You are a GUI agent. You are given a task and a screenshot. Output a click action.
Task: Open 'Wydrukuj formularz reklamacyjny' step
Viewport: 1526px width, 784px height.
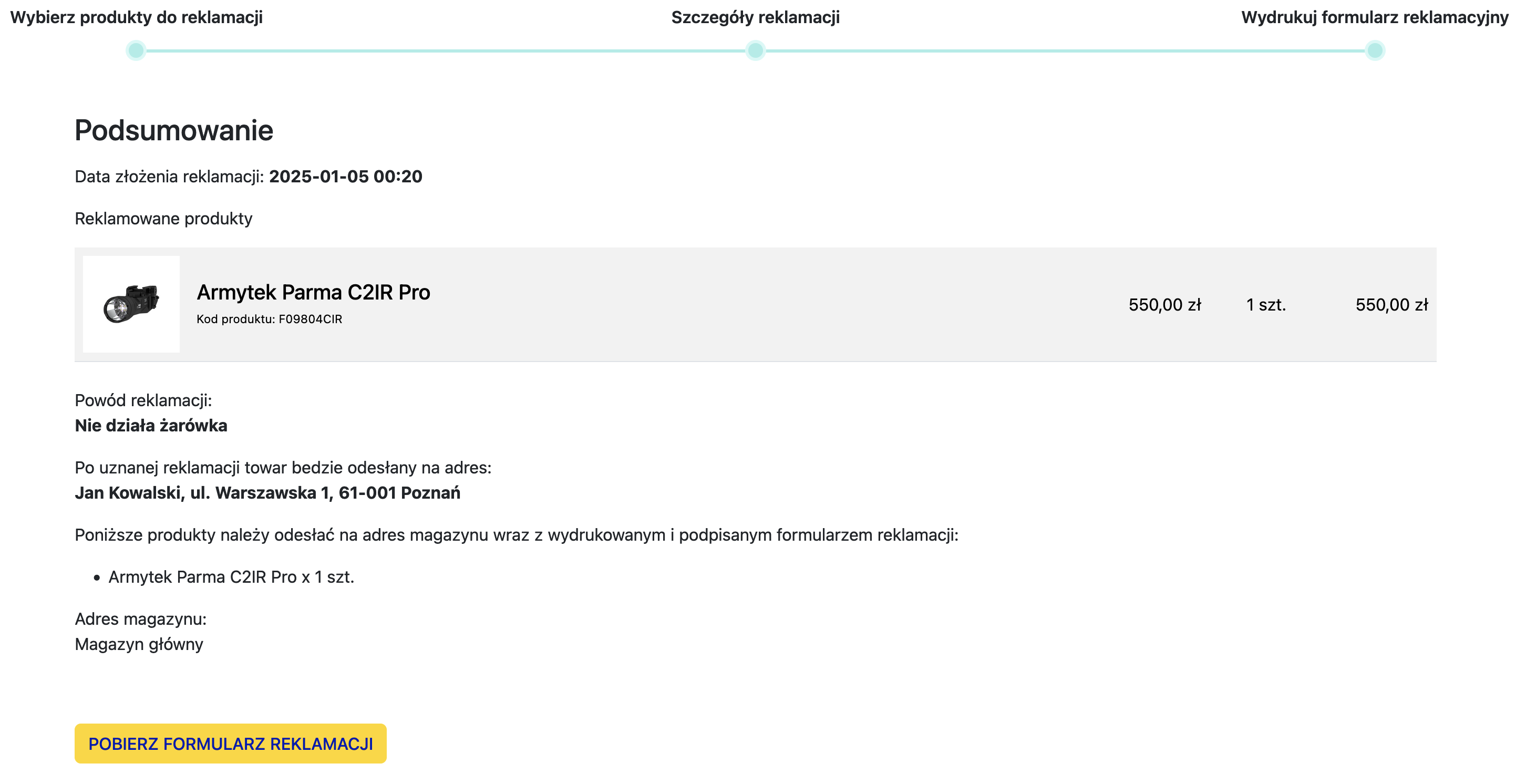1375,17
